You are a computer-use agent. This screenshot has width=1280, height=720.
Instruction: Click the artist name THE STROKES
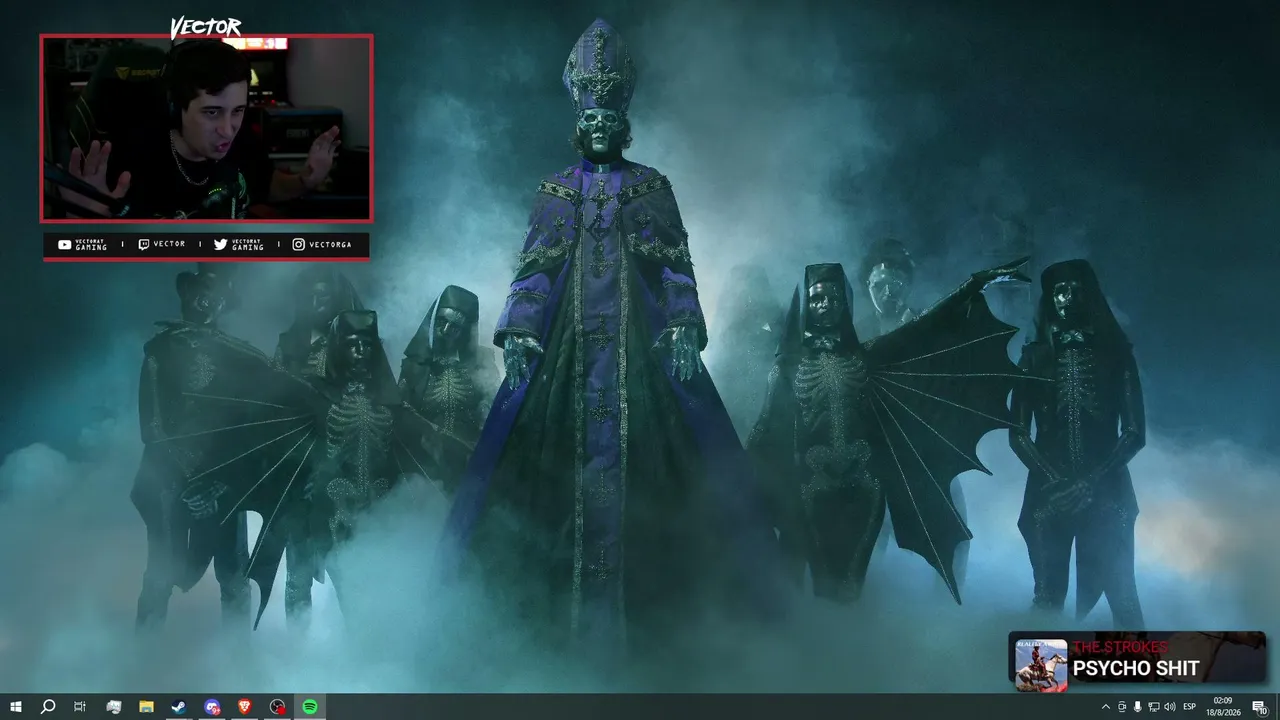[1120, 647]
